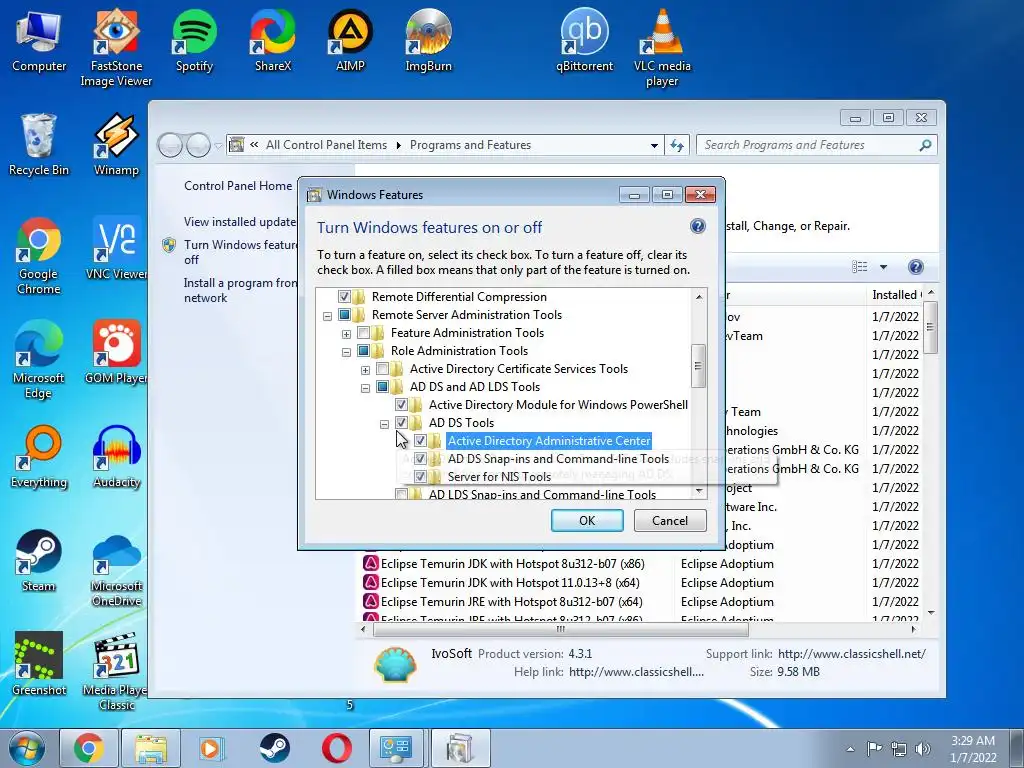
Task: Open the Windows Features help icon
Action: click(697, 226)
